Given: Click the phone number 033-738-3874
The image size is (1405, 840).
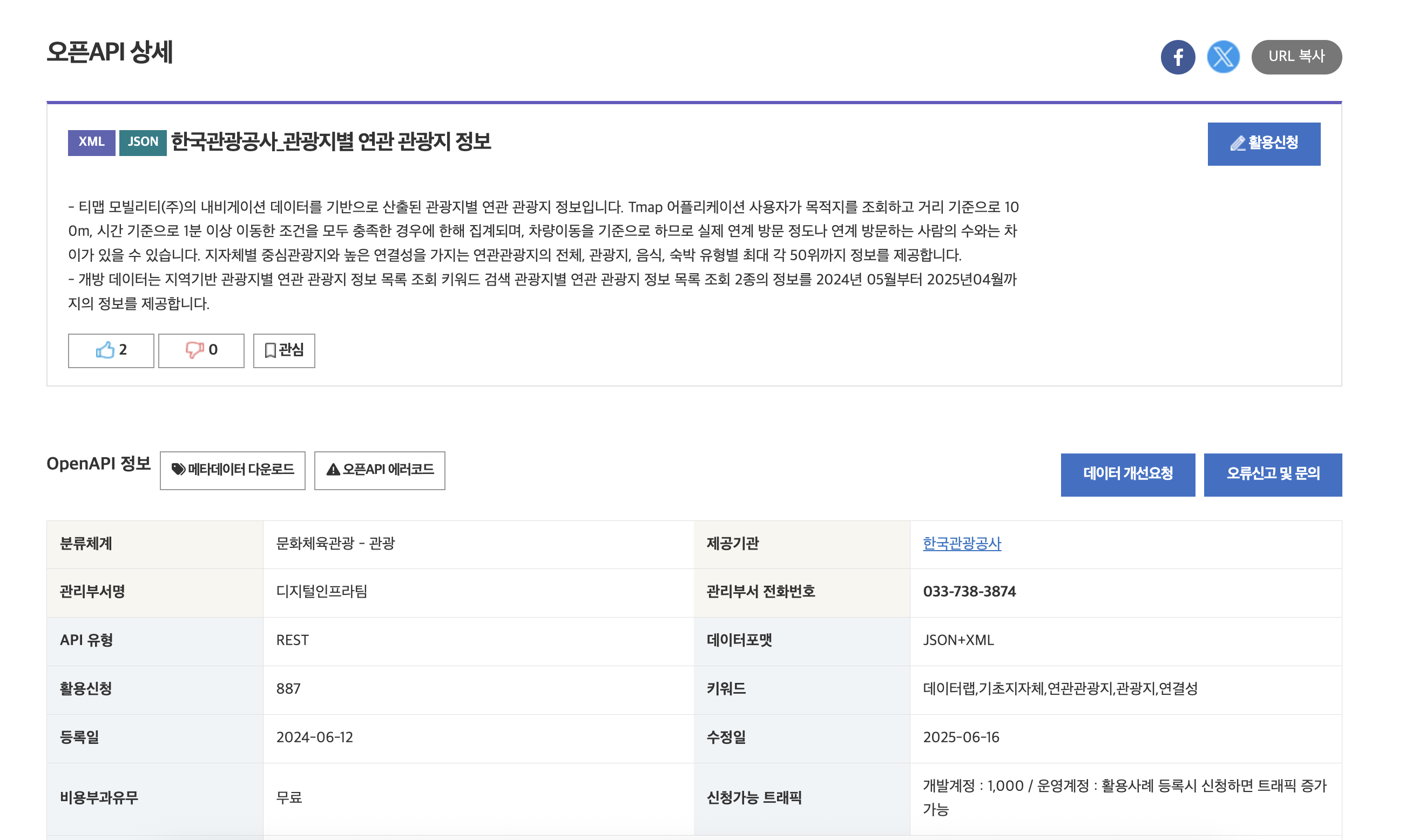Looking at the screenshot, I should (x=969, y=592).
